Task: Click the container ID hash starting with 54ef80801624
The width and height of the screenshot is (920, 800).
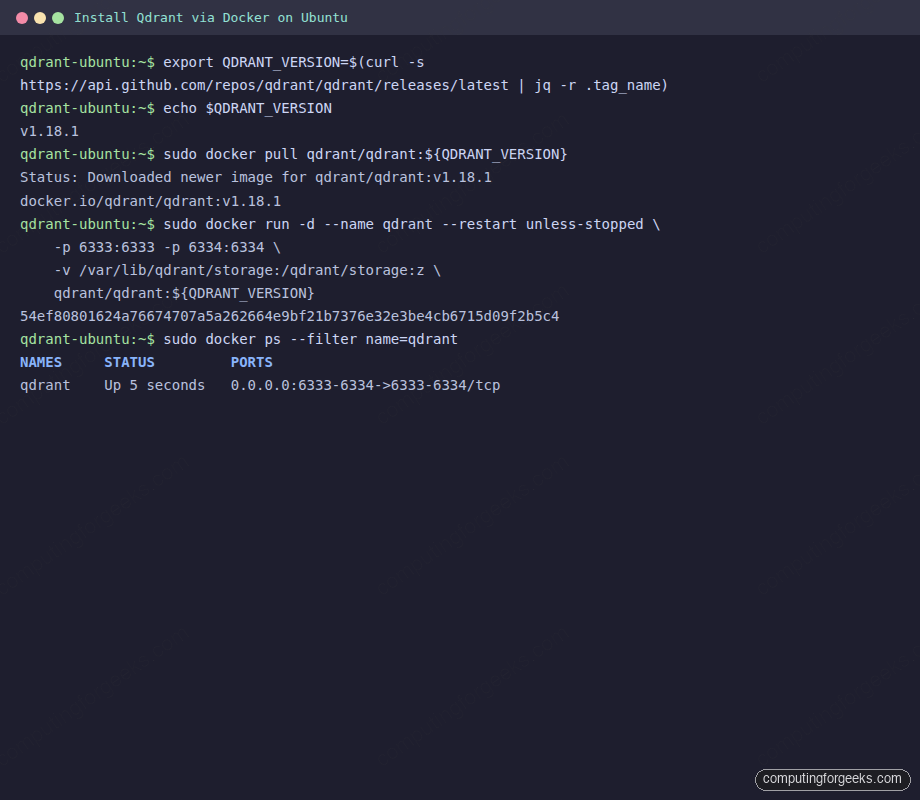Action: (289, 316)
